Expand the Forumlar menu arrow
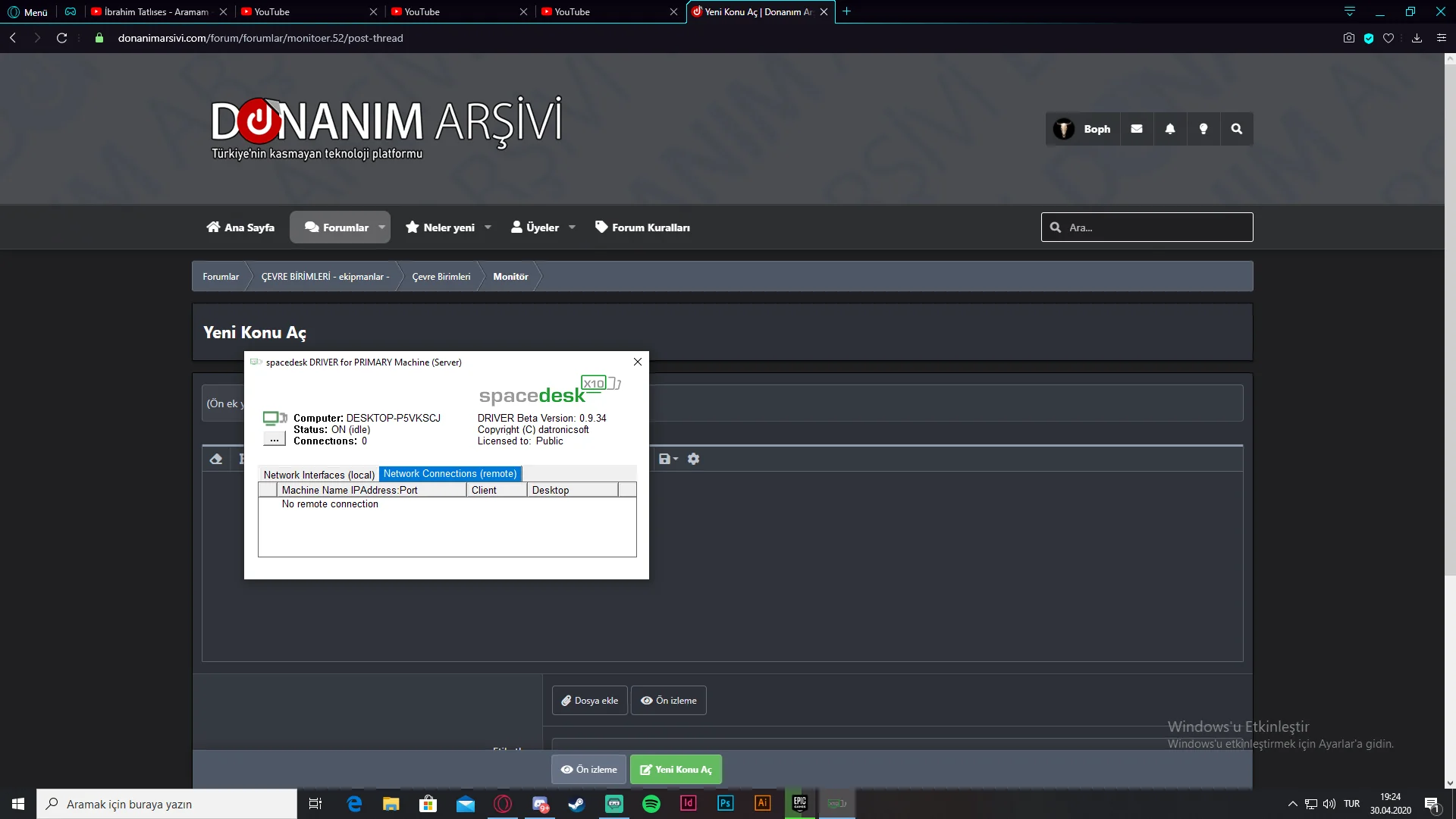The width and height of the screenshot is (1456, 819). pos(381,227)
